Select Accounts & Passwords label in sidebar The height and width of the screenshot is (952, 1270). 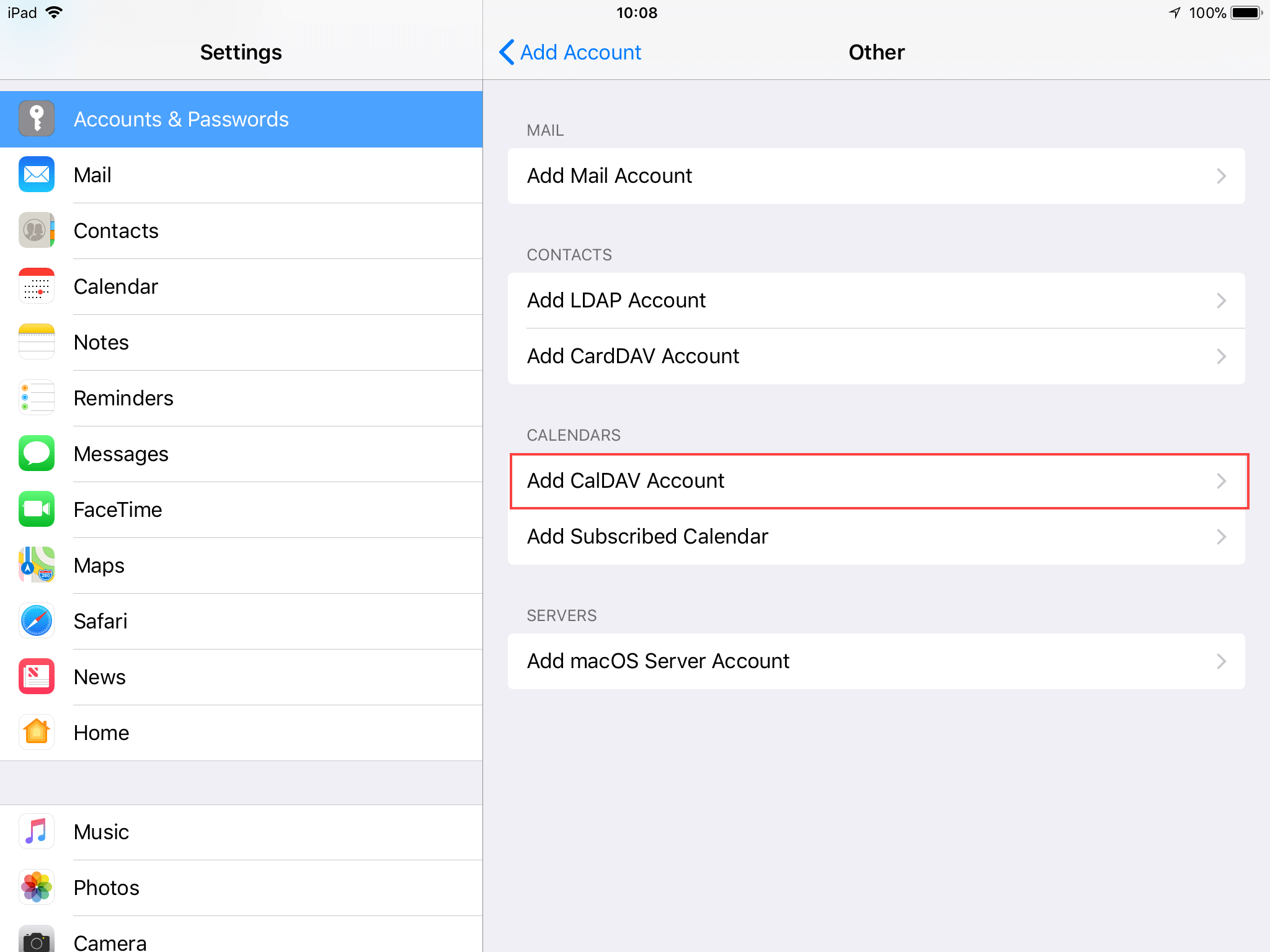[181, 119]
